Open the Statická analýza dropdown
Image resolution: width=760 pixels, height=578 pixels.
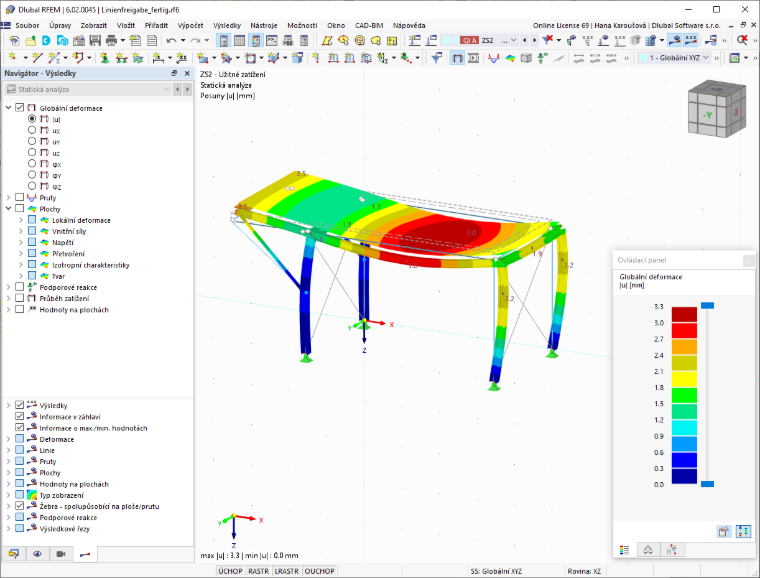pyautogui.click(x=88, y=89)
